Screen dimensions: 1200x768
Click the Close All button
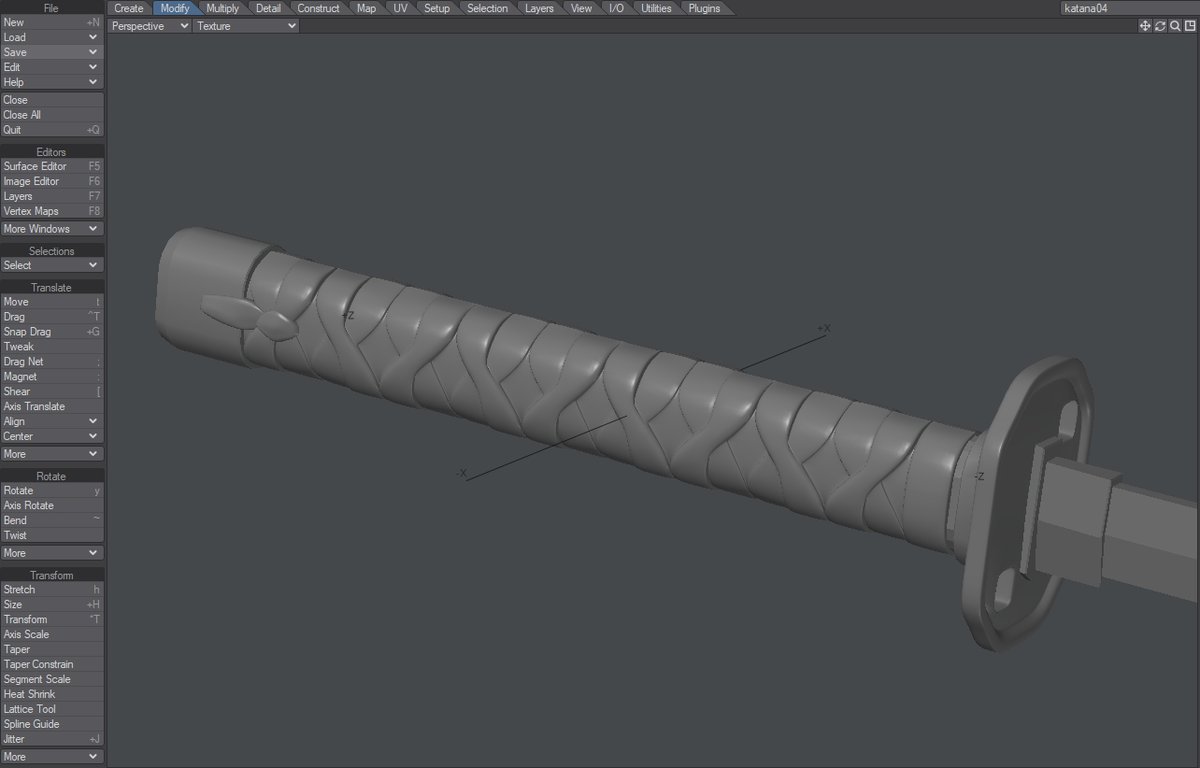coord(52,115)
